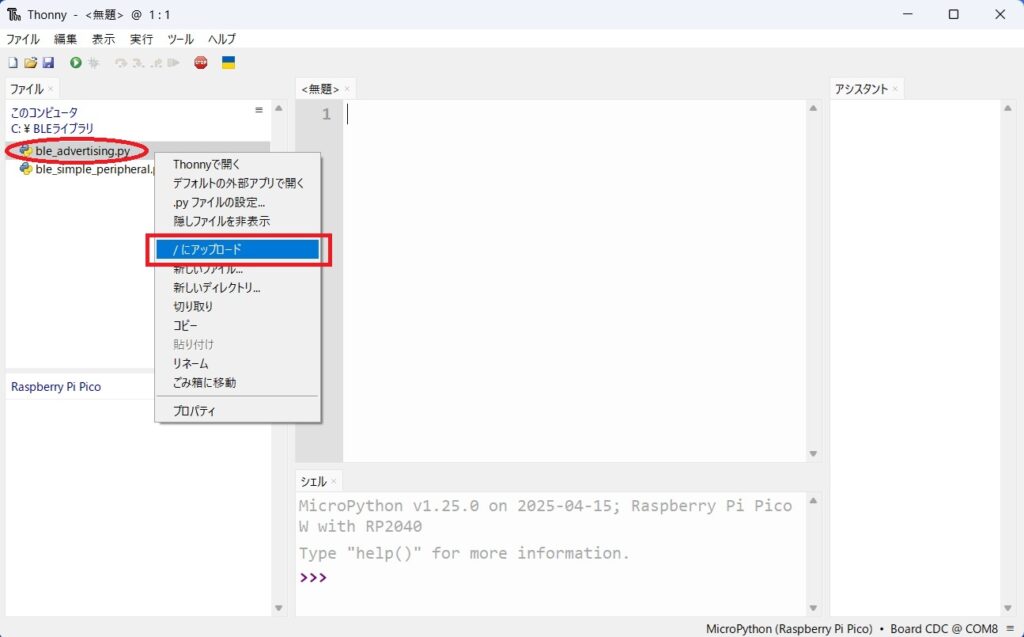This screenshot has height=637, width=1024.
Task: Open the ツール menu
Action: point(180,39)
